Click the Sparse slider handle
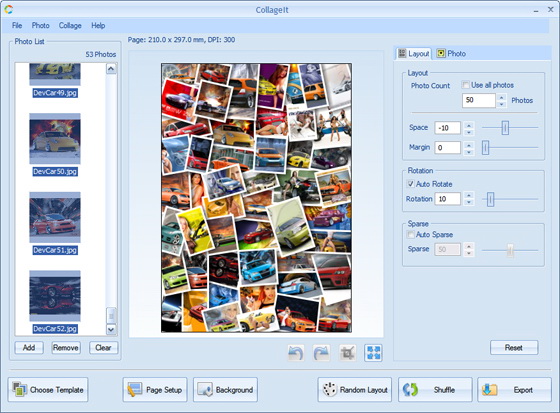 tap(510, 250)
